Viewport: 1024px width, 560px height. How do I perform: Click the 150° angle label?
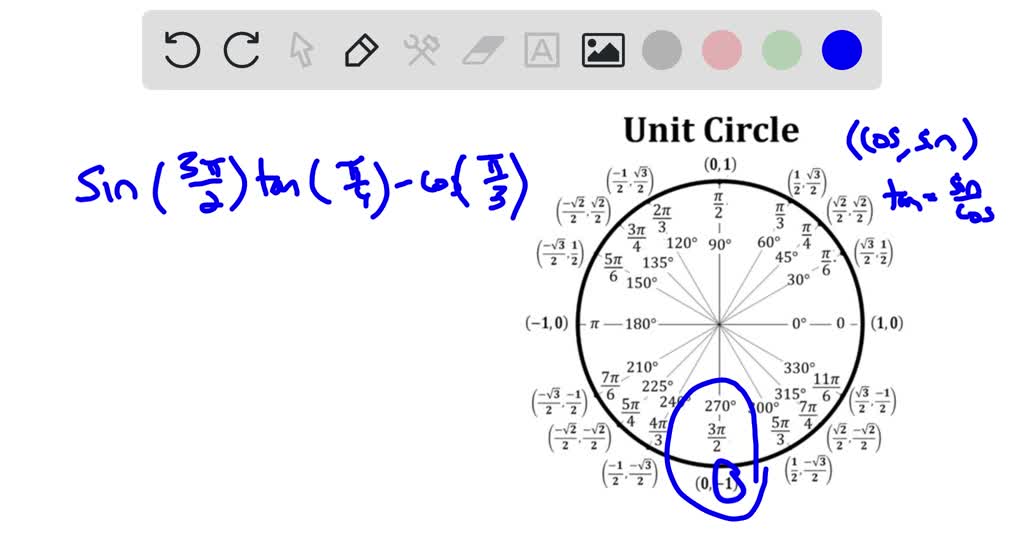[642, 283]
